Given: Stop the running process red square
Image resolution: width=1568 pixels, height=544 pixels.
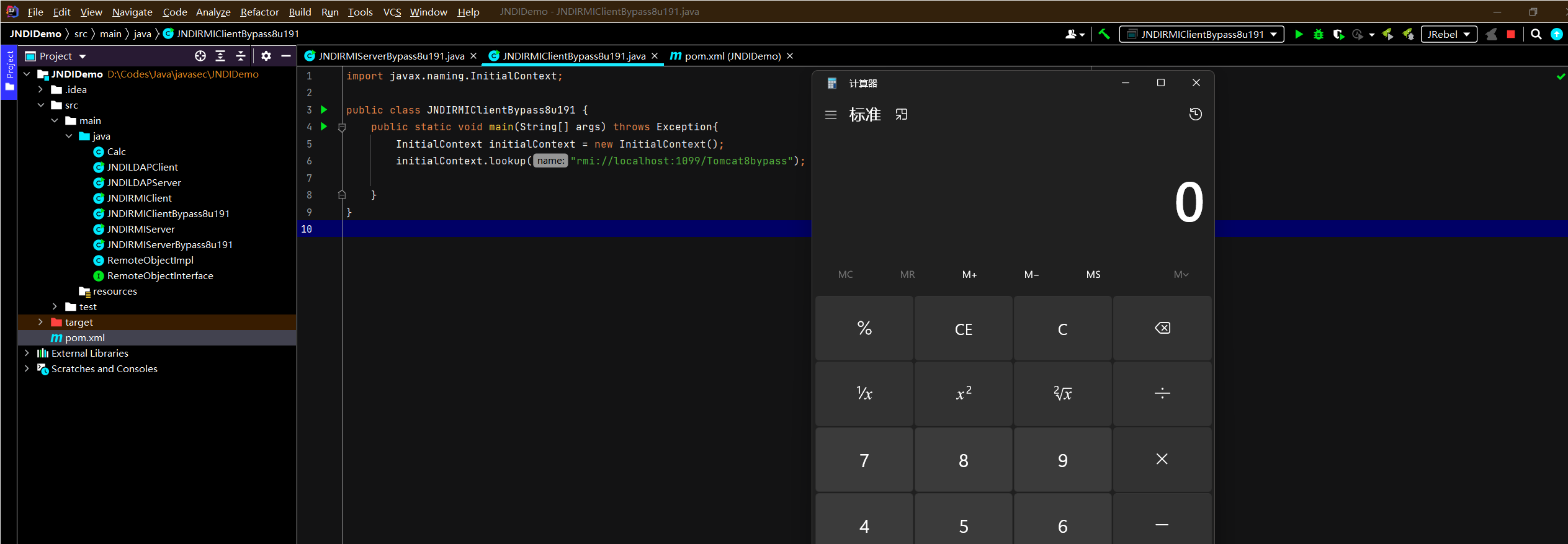Looking at the screenshot, I should tap(1511, 34).
